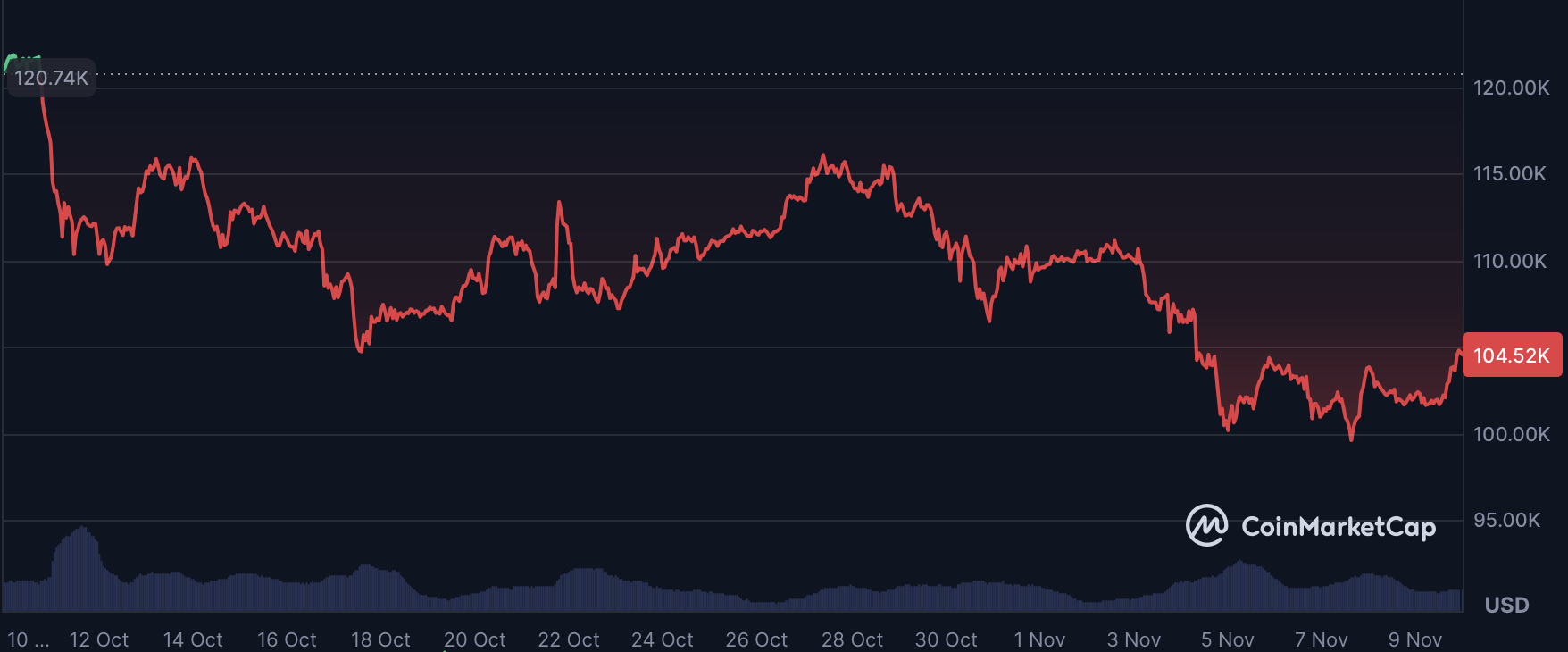This screenshot has height=652, width=1568.
Task: Click the USD currency label
Action: click(1506, 605)
